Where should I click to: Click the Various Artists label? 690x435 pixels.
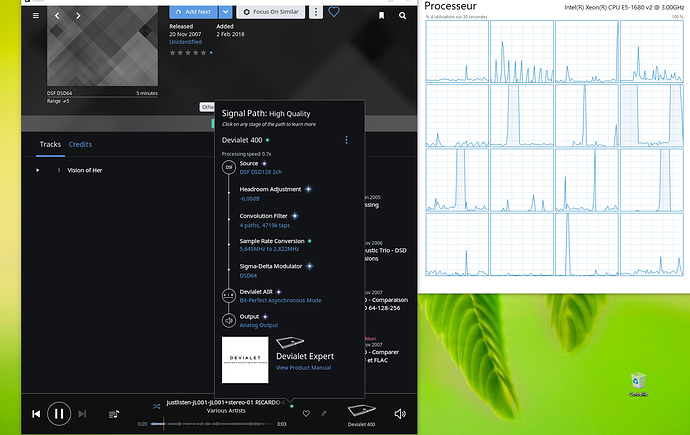coord(226,411)
